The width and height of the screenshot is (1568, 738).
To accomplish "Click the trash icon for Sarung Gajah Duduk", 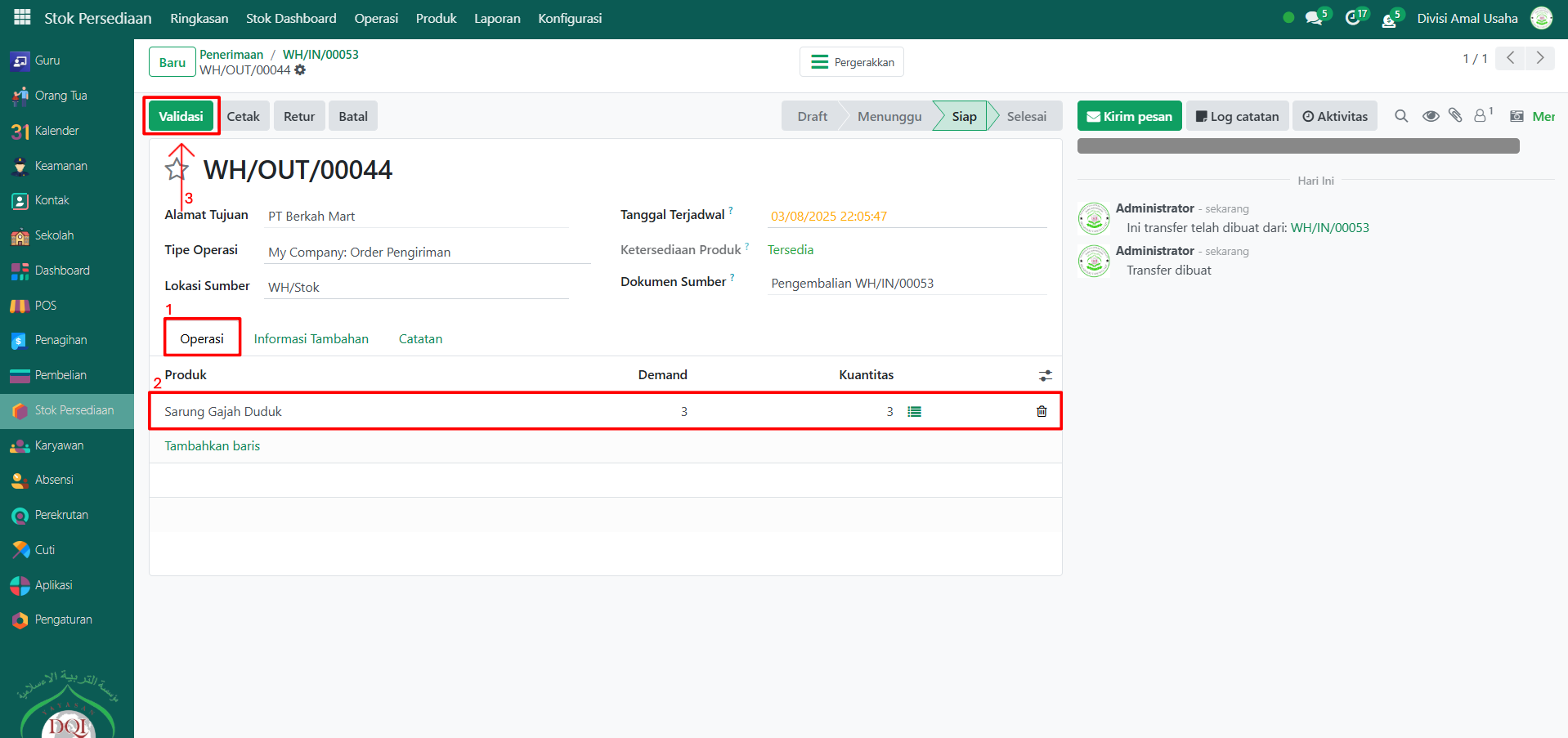I will coord(1042,411).
